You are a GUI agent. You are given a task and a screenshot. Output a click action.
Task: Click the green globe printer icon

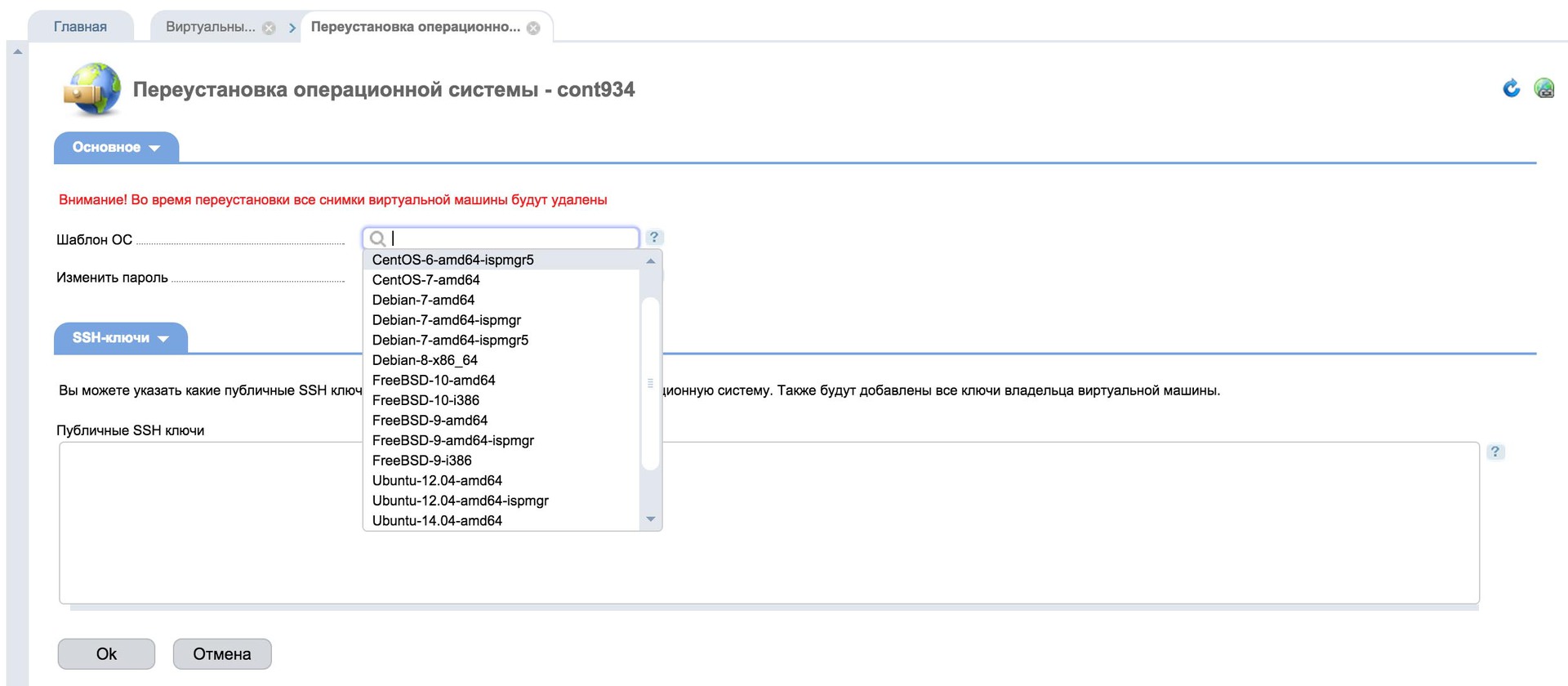click(x=1543, y=88)
